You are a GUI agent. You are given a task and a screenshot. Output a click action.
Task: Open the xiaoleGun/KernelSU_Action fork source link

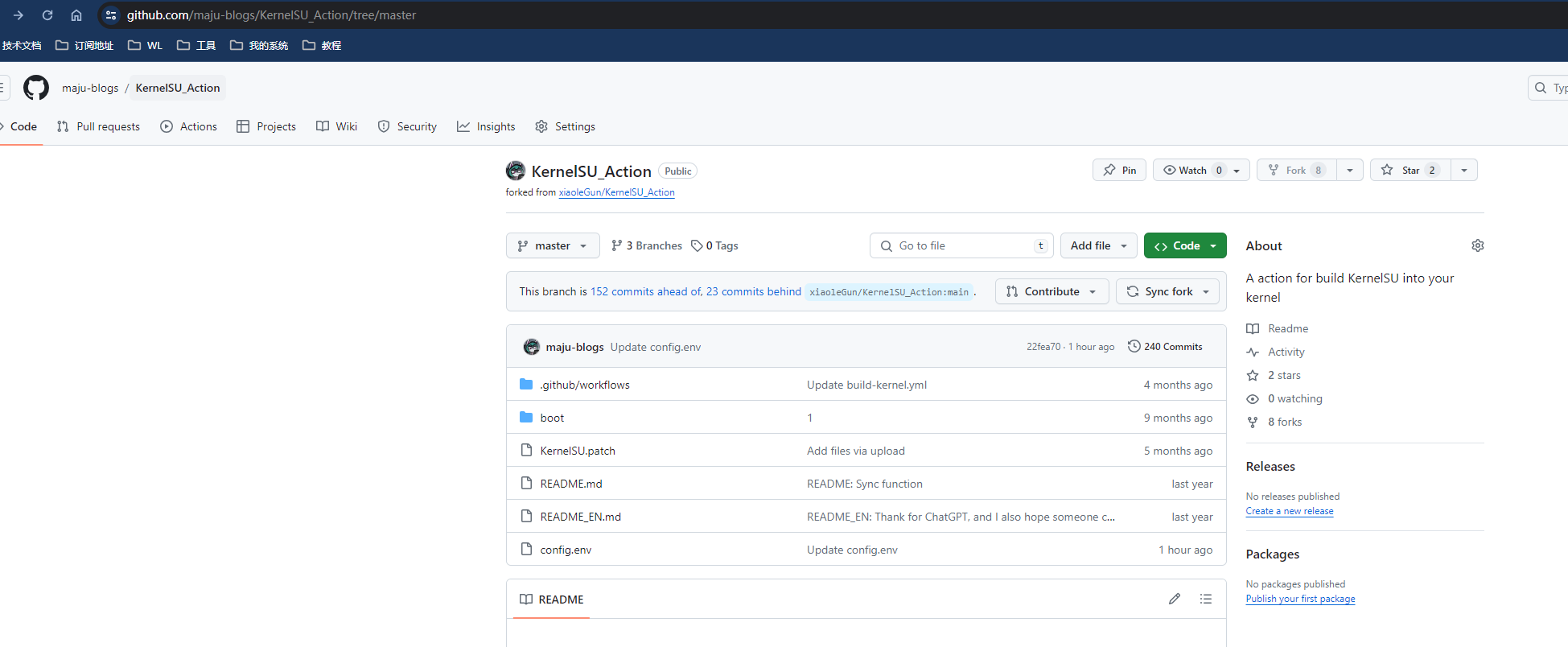616,192
